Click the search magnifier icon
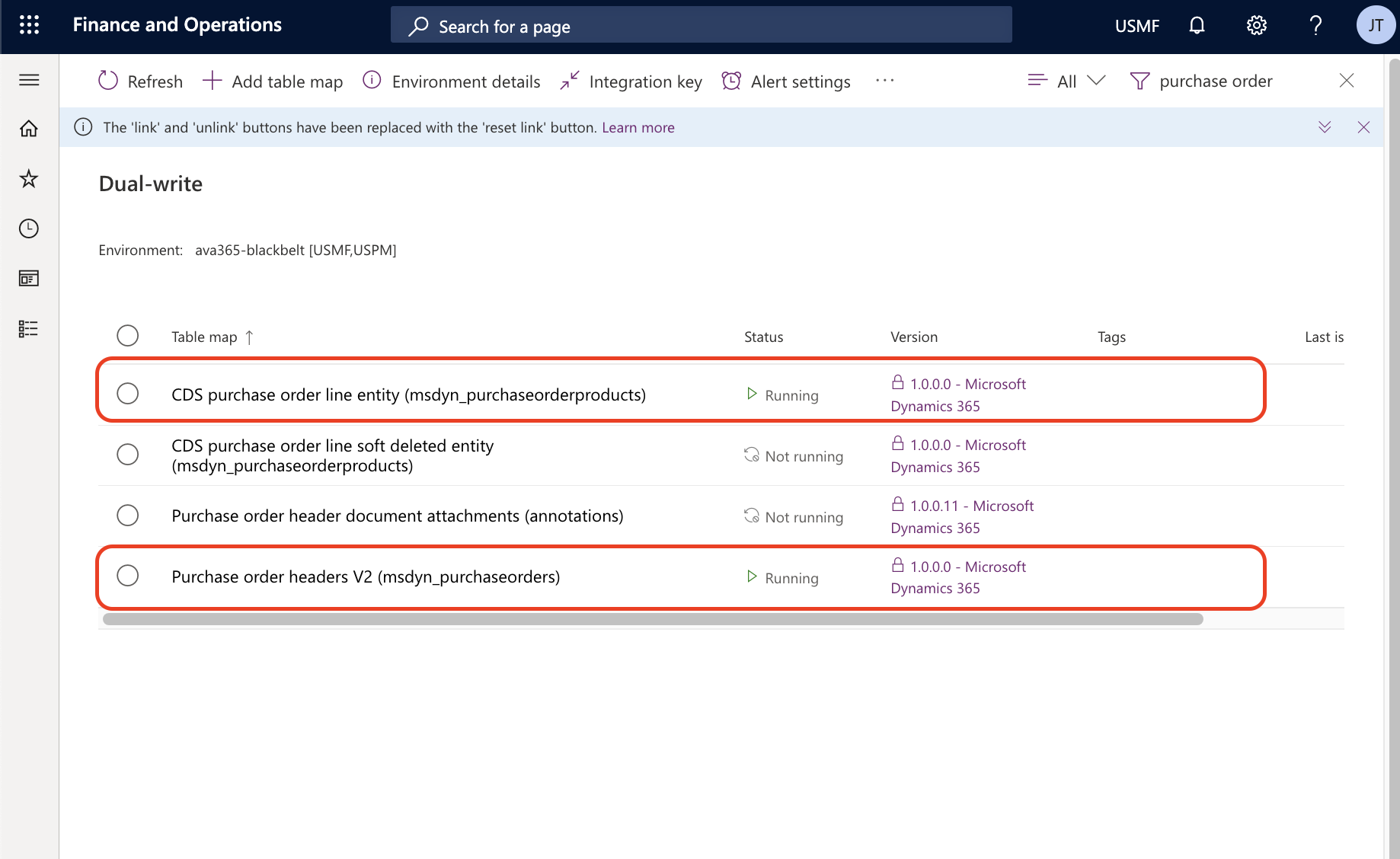The height and width of the screenshot is (859, 1400). coord(418,27)
